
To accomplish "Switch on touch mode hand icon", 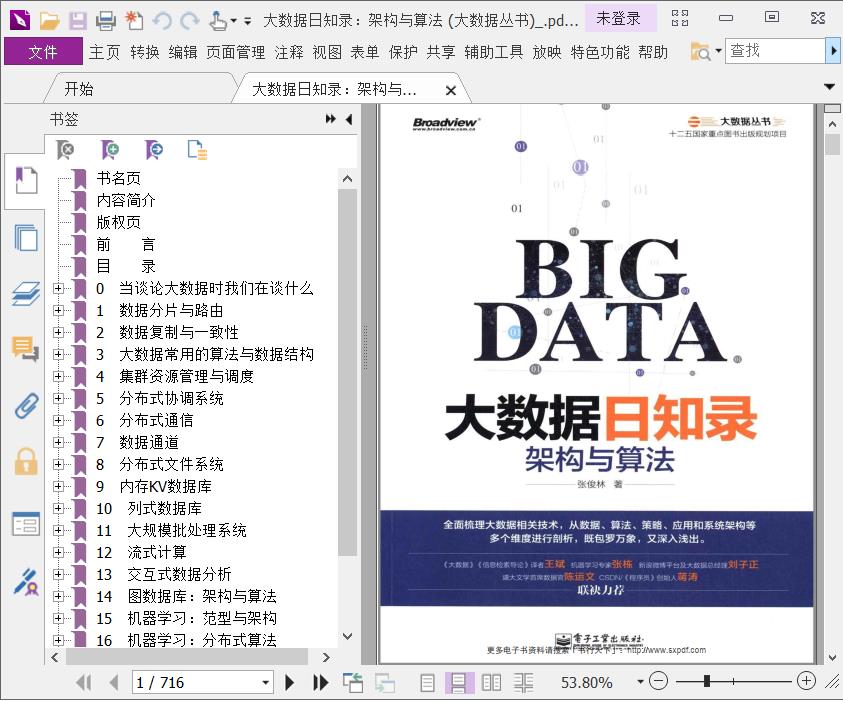I will 218,21.
